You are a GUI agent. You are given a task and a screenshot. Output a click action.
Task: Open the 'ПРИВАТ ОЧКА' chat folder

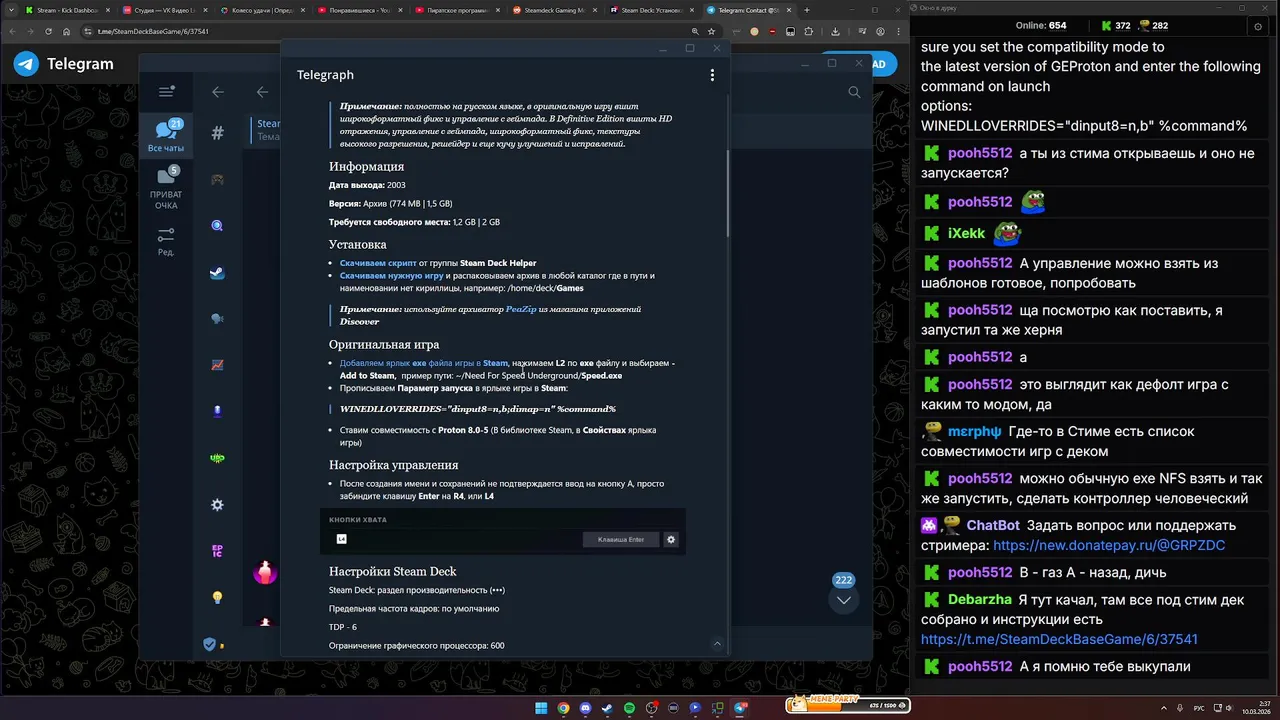[166, 189]
